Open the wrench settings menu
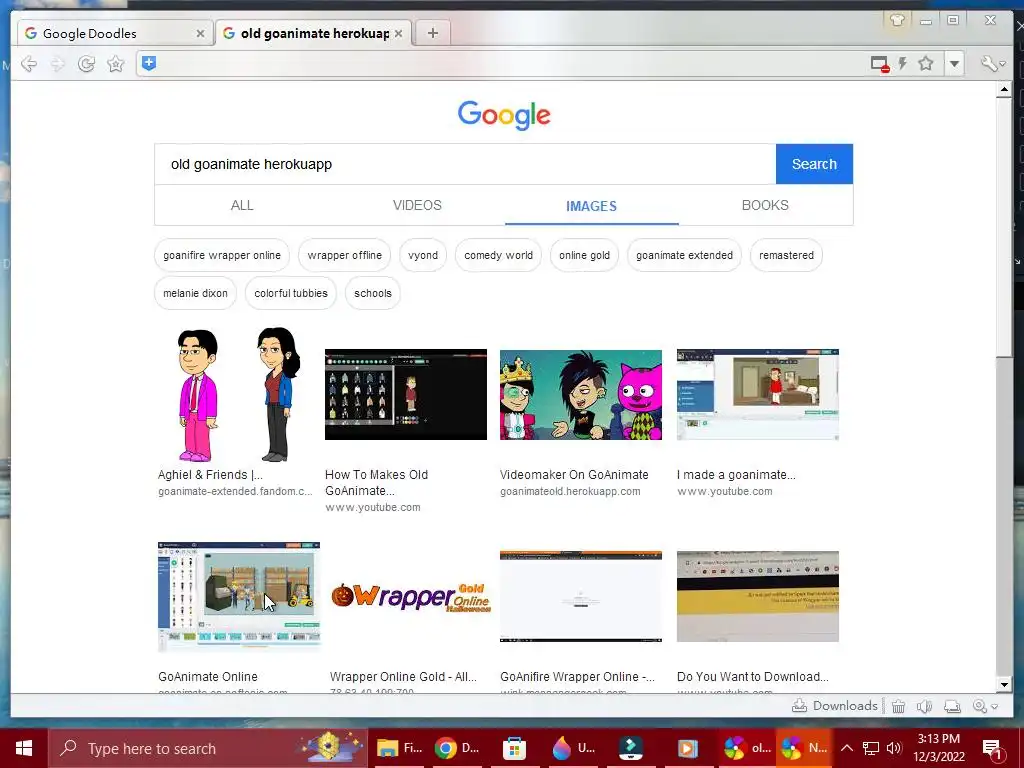 point(992,63)
